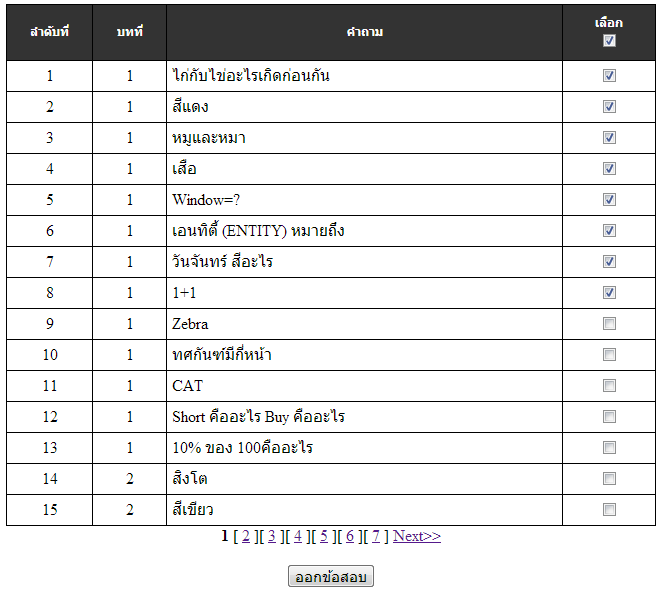Check the checkbox for สิงโต row

click(609, 479)
